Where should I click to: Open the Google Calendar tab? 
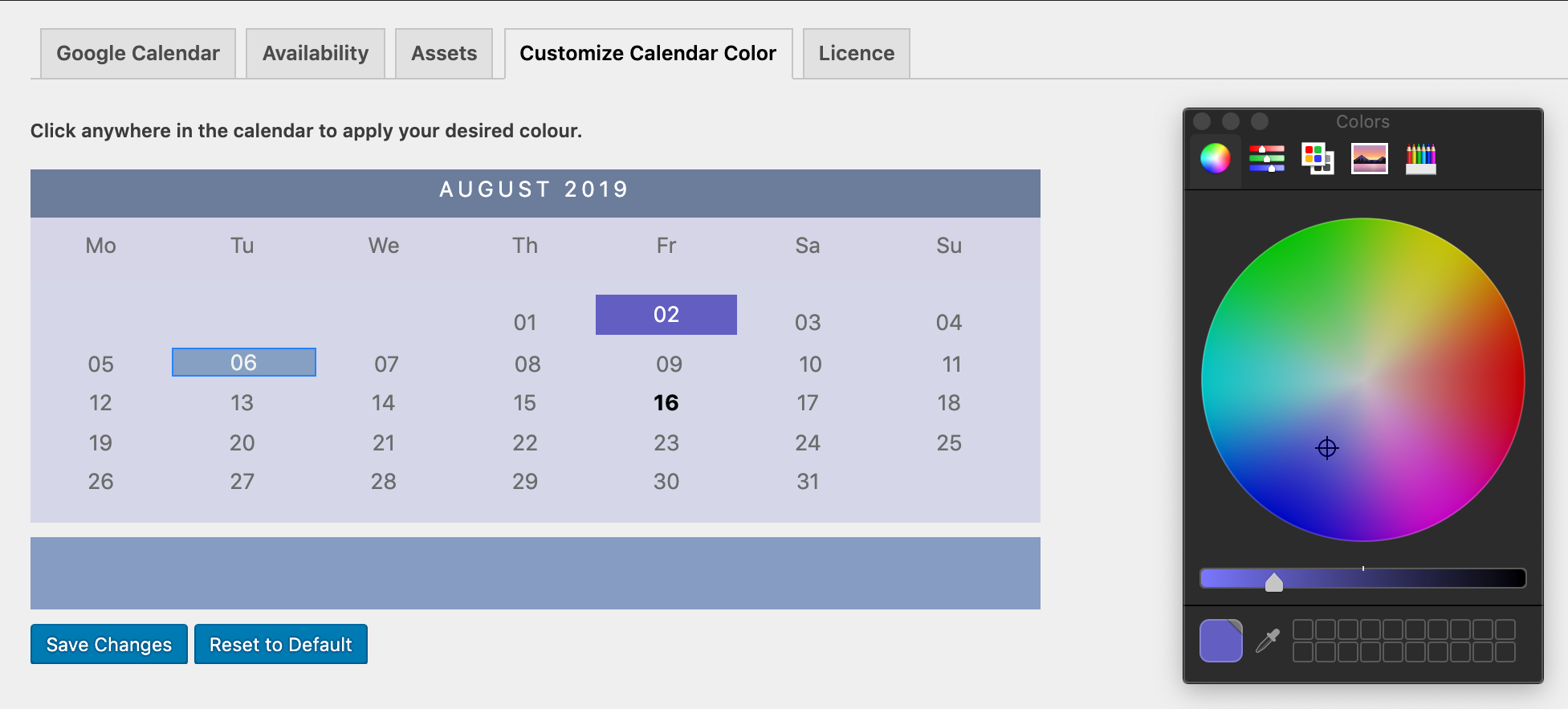point(137,54)
